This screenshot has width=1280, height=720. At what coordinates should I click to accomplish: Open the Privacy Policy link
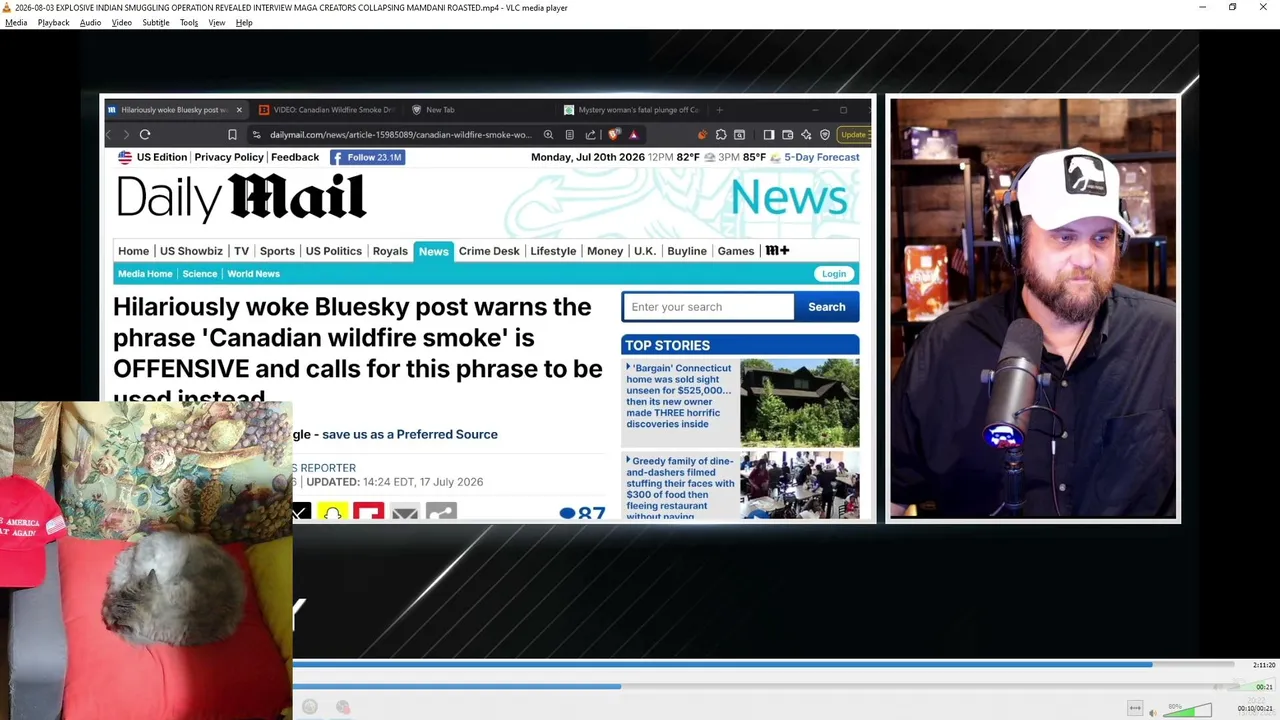[229, 157]
